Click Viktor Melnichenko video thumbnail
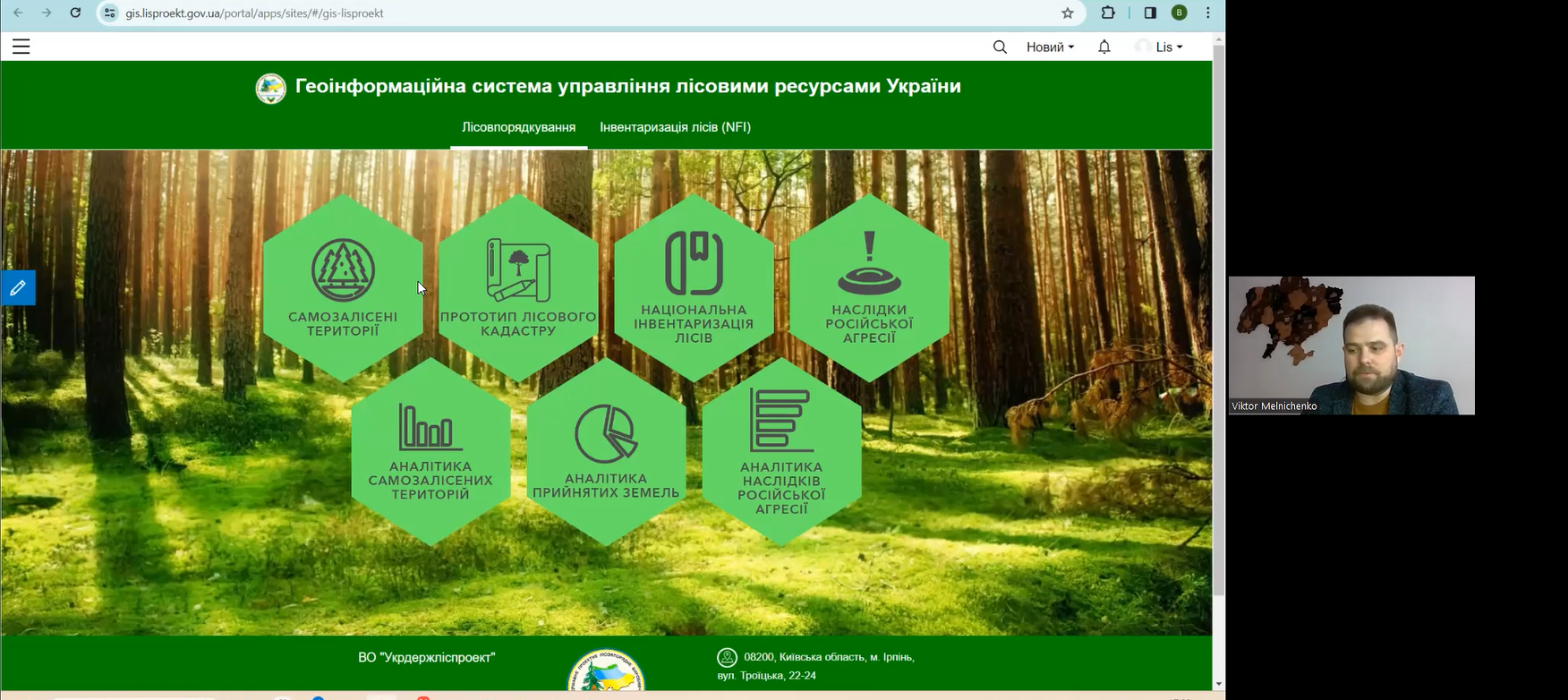This screenshot has height=700, width=1568. (x=1351, y=346)
